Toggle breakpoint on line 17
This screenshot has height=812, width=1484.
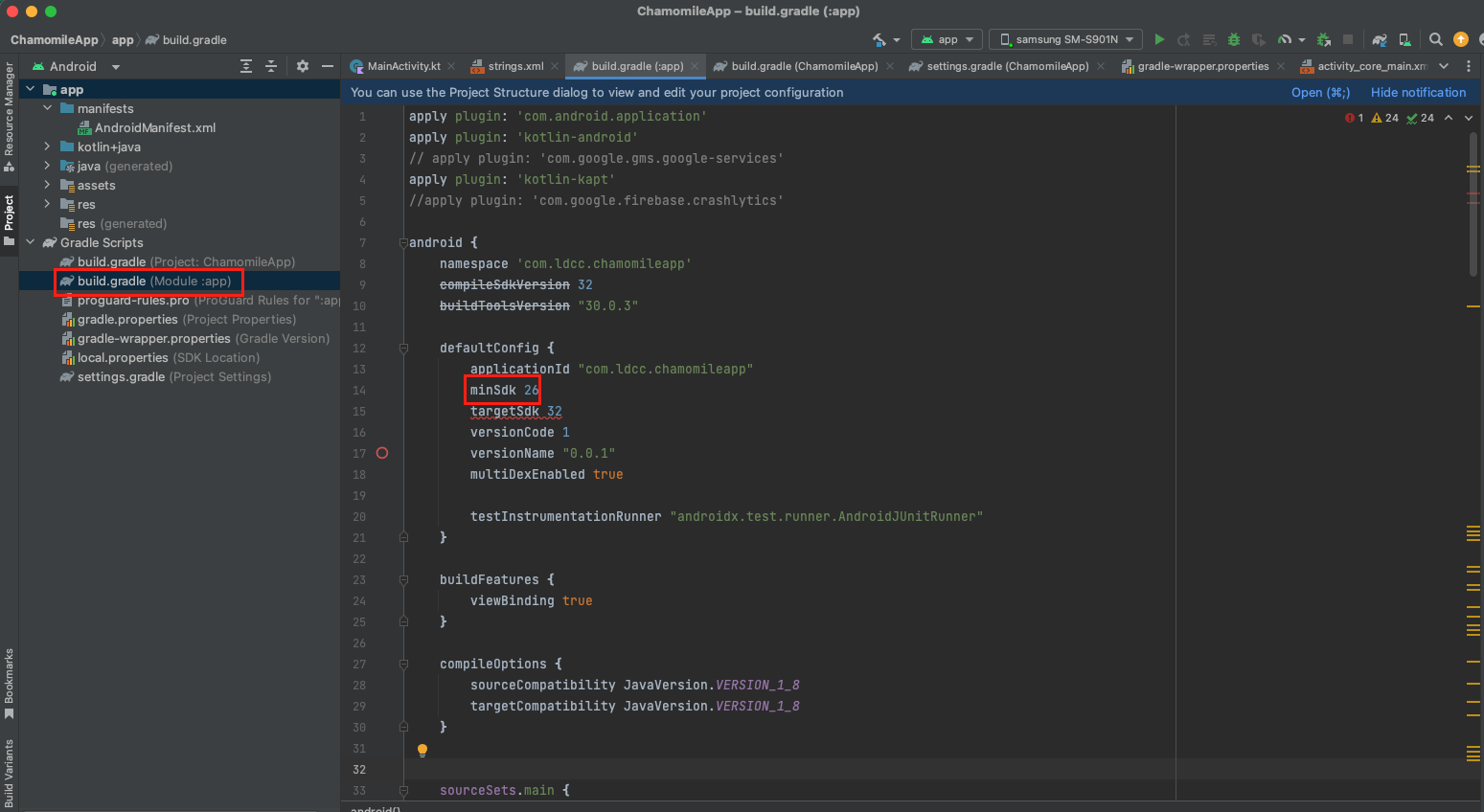tap(382, 453)
